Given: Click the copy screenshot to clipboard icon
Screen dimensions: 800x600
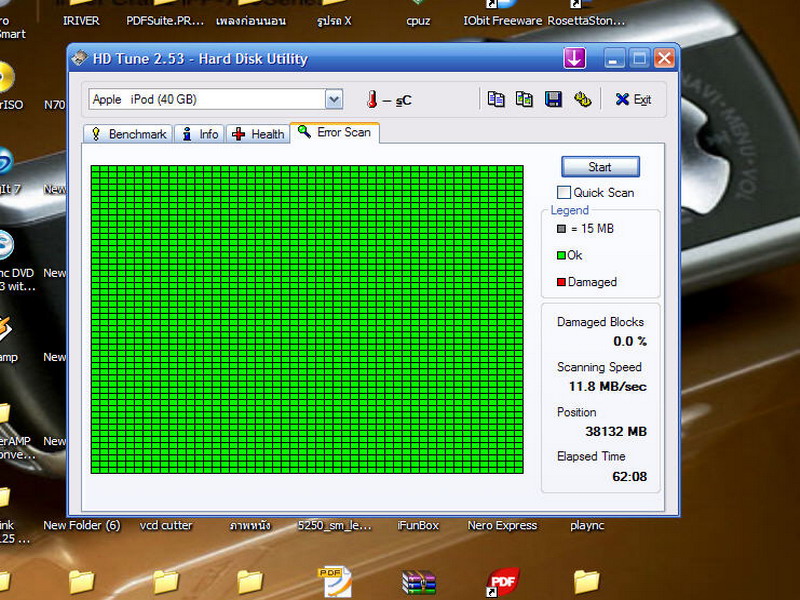Looking at the screenshot, I should [x=524, y=99].
